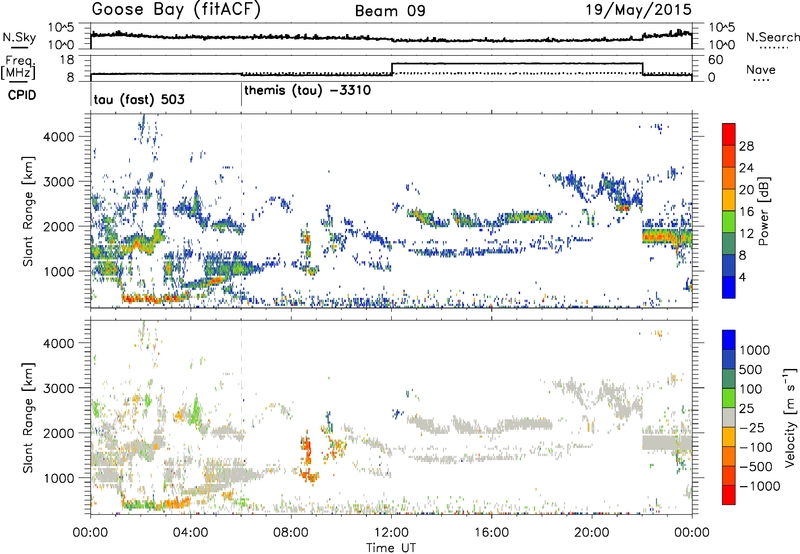Click the '16:00' time tick label
Viewport: 800px width, 554px height.
click(x=491, y=533)
